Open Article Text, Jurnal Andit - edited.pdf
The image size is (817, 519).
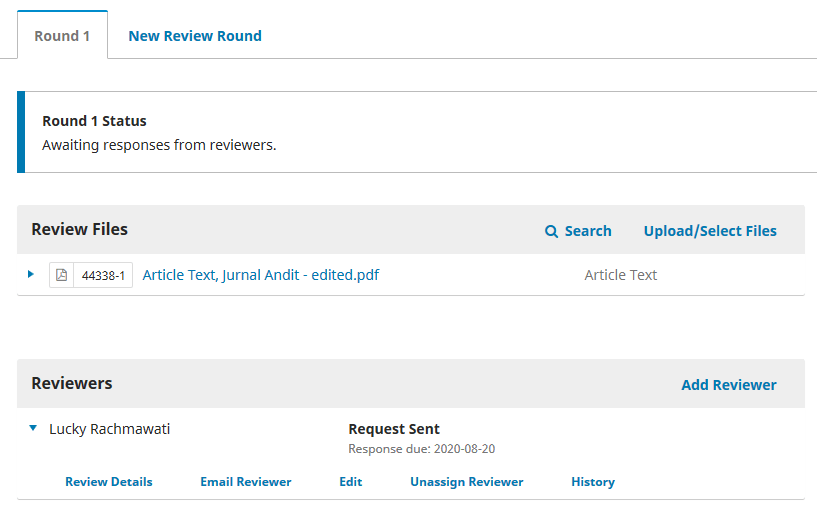point(261,275)
